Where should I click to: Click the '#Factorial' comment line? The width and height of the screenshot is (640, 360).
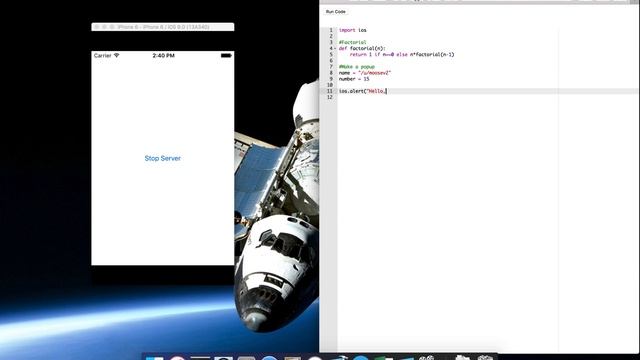[353, 42]
